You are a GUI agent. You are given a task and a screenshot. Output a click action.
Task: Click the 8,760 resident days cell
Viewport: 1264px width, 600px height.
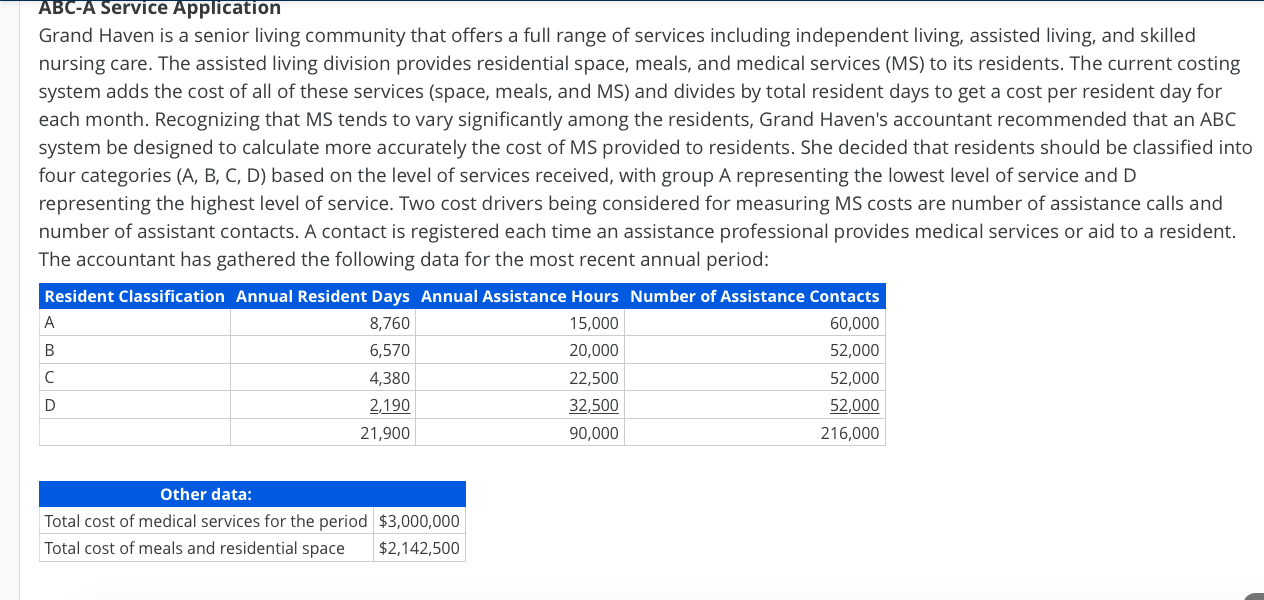point(323,323)
